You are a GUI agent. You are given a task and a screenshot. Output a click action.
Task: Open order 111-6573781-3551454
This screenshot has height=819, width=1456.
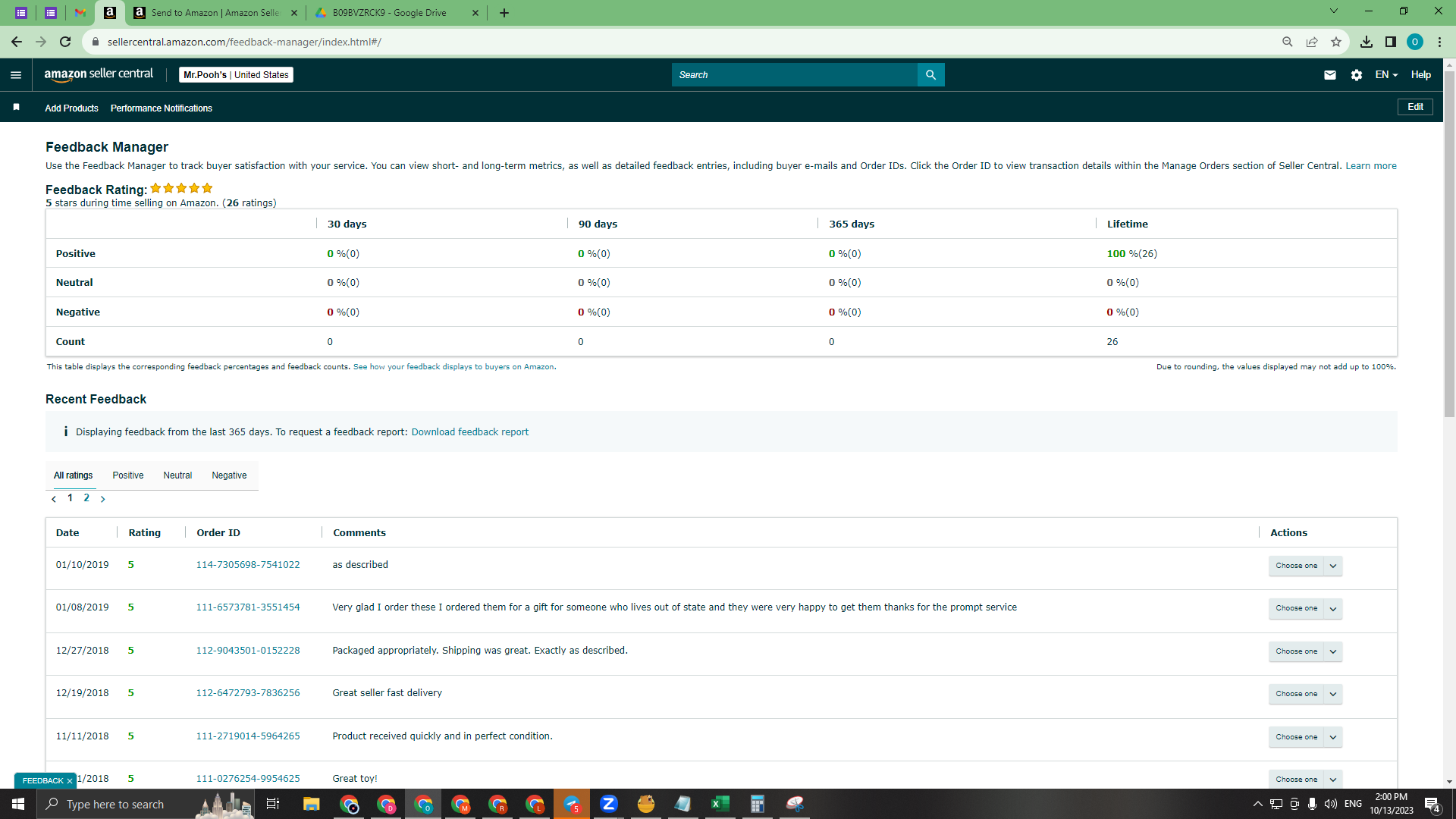248,607
